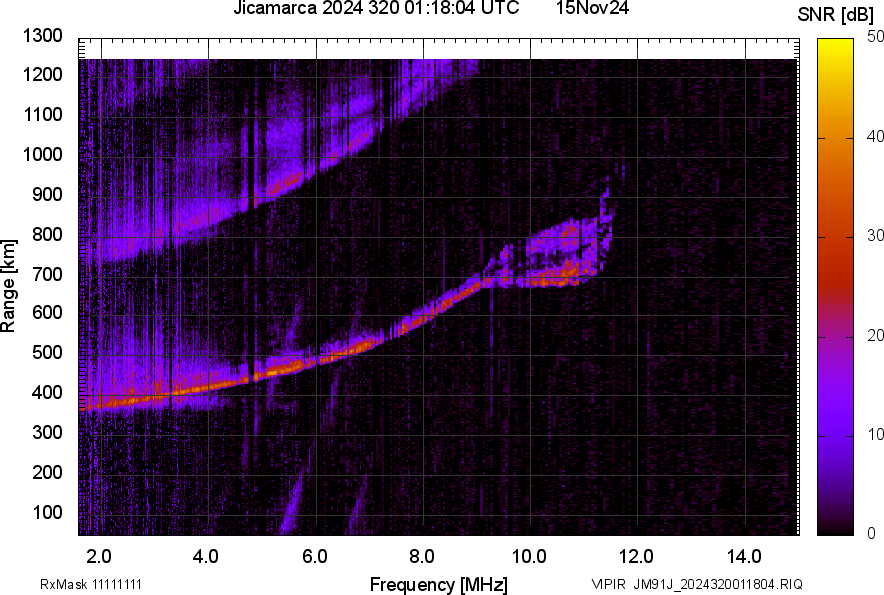Click the frequency tick label '8.0'
Image resolution: width=884 pixels, height=595 pixels.
(422, 557)
